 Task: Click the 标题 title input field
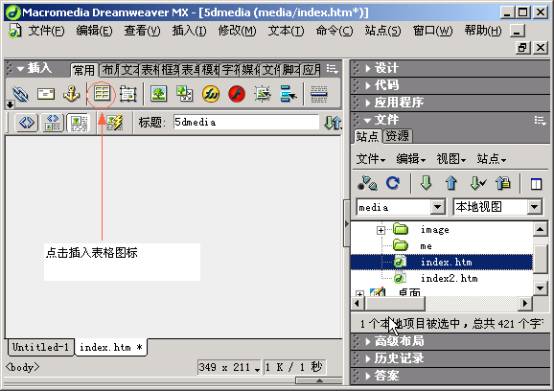(x=246, y=122)
